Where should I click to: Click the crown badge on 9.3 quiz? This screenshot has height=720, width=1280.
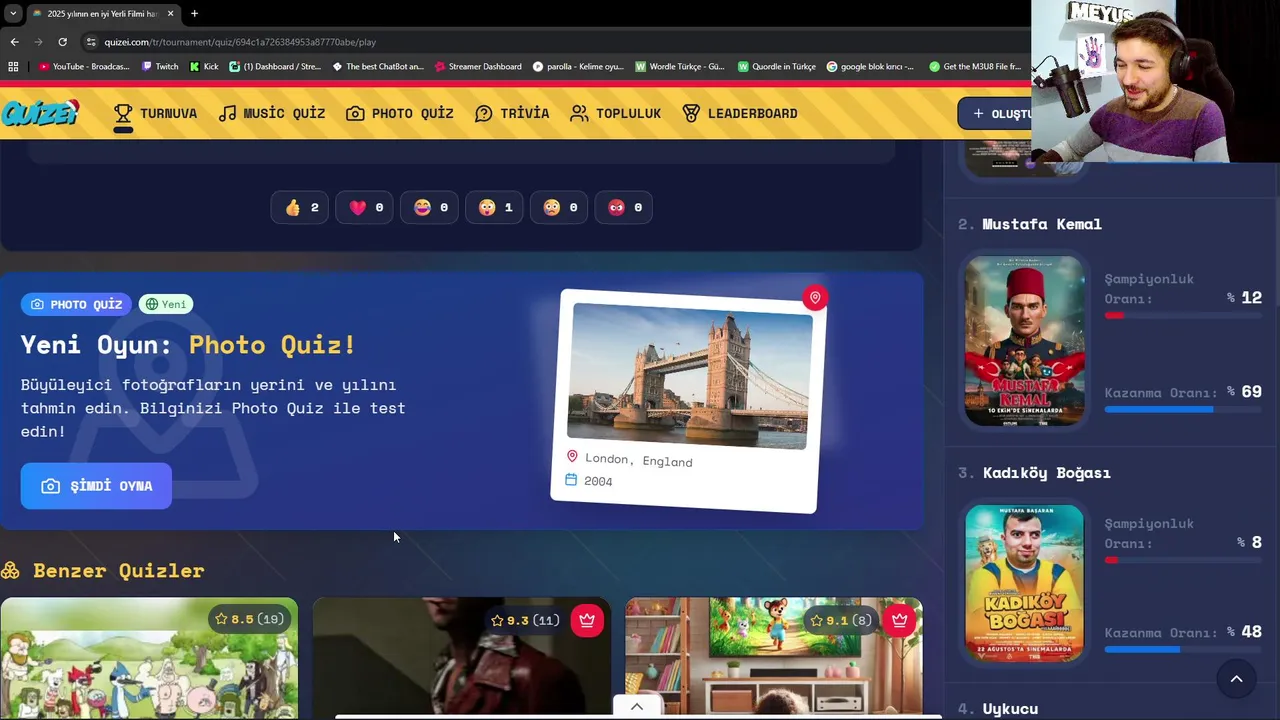click(587, 620)
